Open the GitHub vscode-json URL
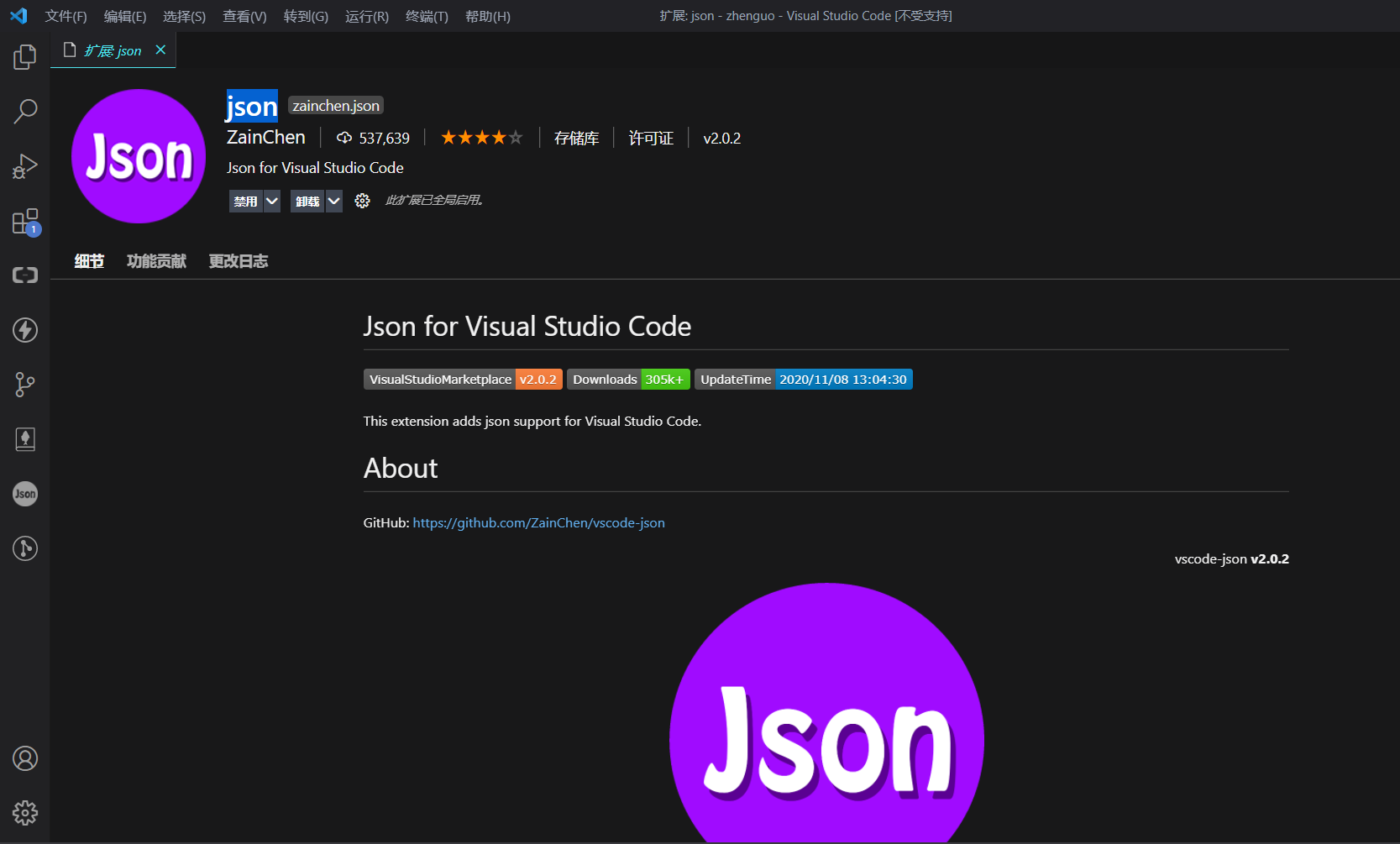 (x=538, y=522)
